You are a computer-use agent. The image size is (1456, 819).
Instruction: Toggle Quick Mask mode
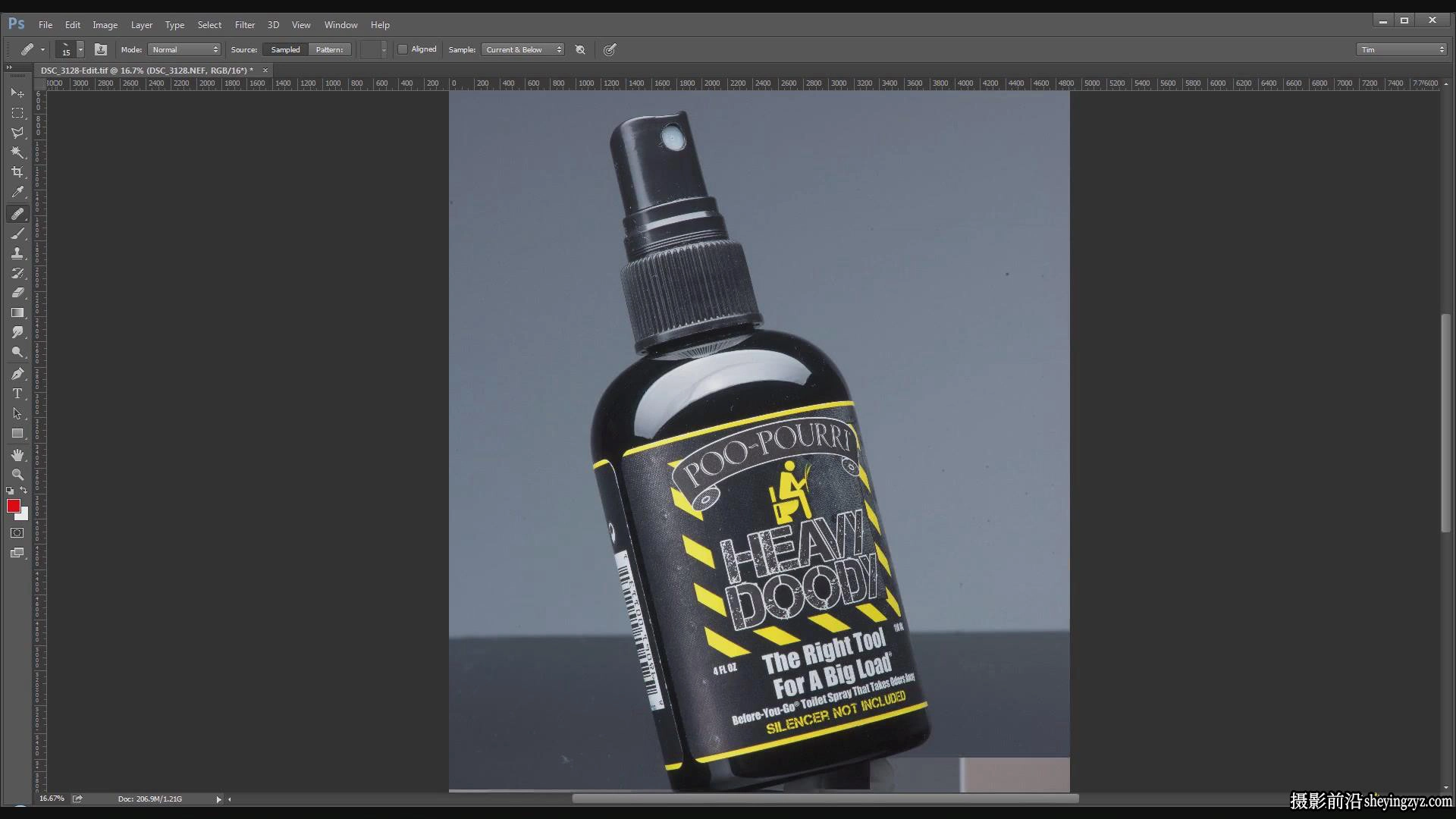17,533
